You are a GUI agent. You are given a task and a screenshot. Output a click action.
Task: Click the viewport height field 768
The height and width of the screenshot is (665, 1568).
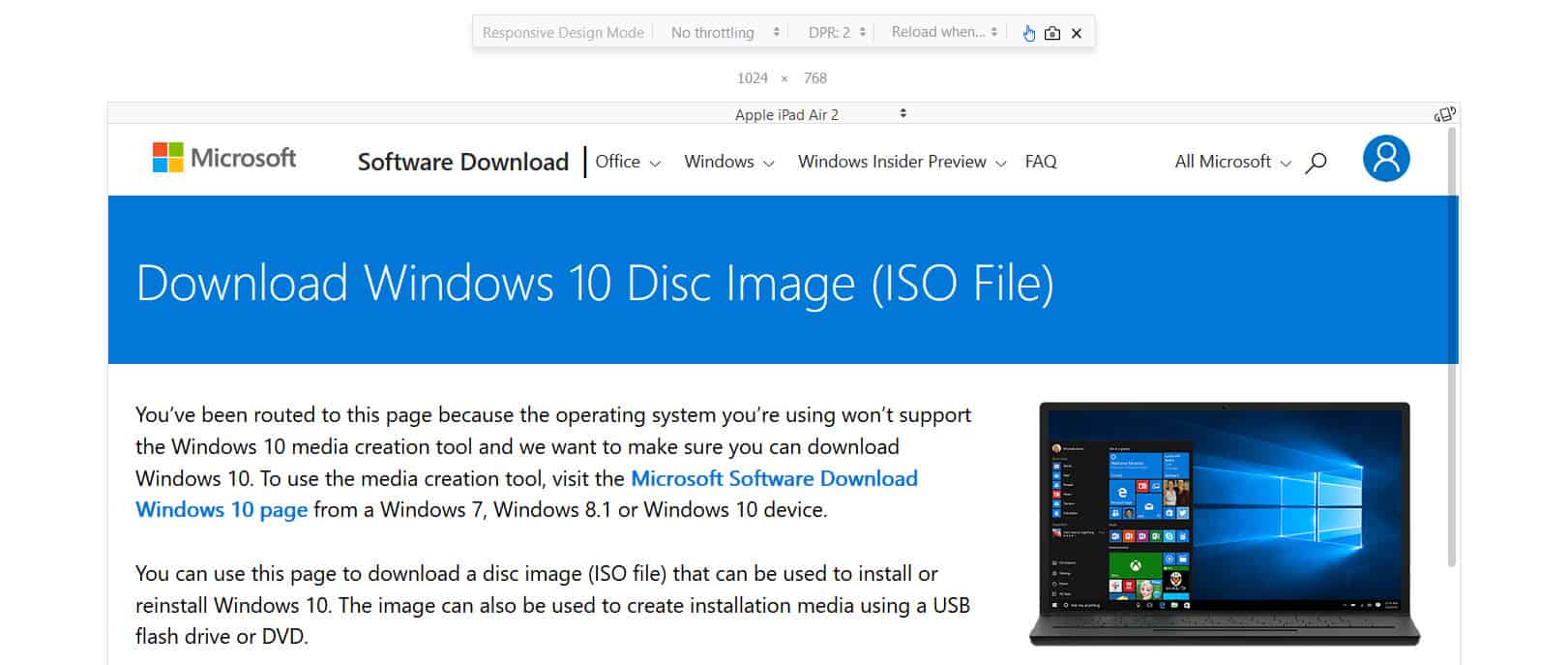tap(815, 78)
